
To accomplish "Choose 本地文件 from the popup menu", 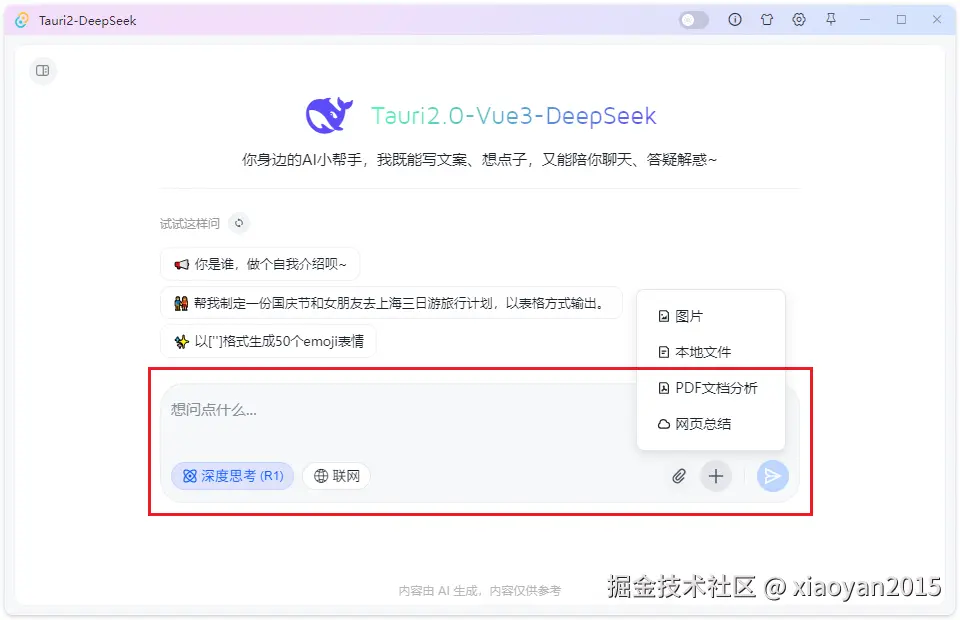I will coord(711,352).
